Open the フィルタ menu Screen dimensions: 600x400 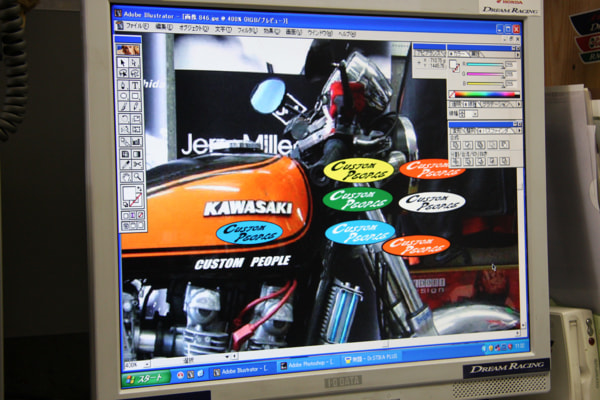(x=247, y=30)
